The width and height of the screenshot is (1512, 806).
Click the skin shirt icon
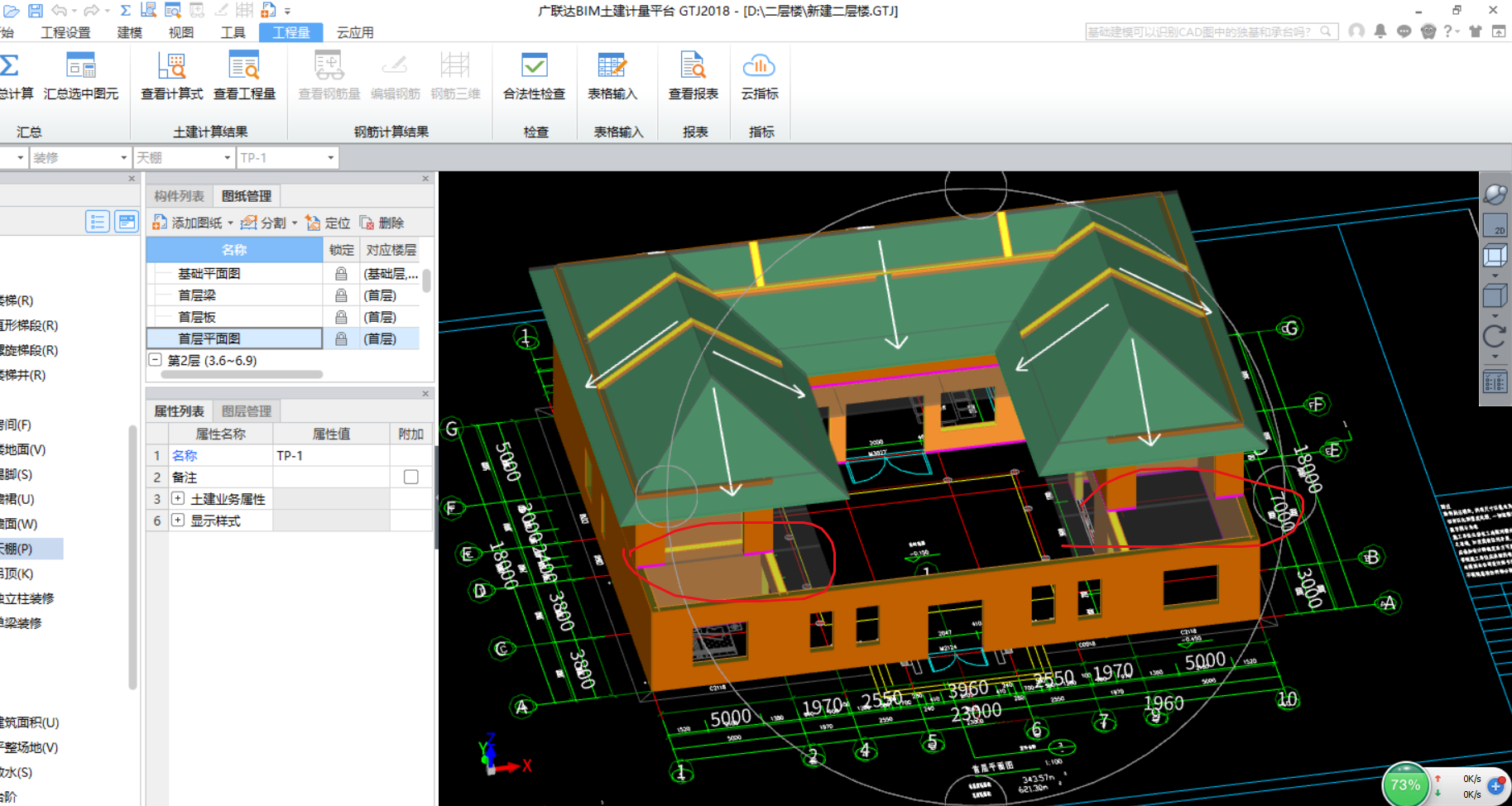1476,31
